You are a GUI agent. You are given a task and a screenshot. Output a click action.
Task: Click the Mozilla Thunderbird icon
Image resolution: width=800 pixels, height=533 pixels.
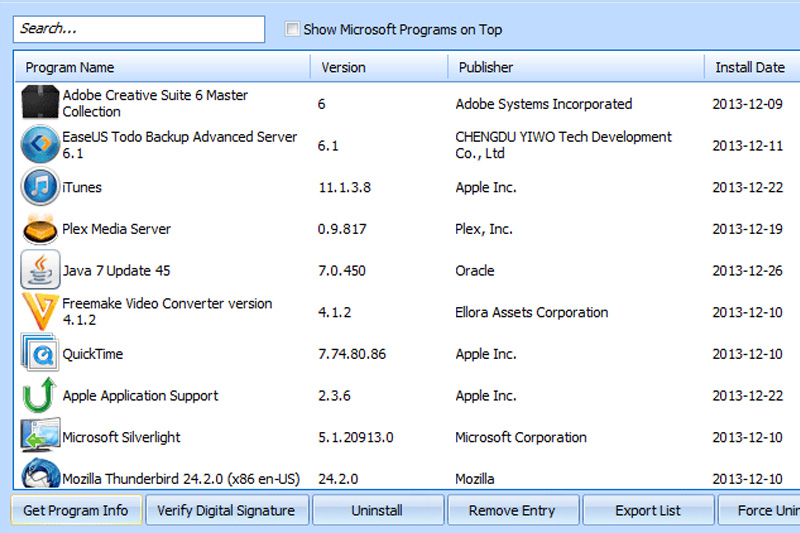[40, 474]
